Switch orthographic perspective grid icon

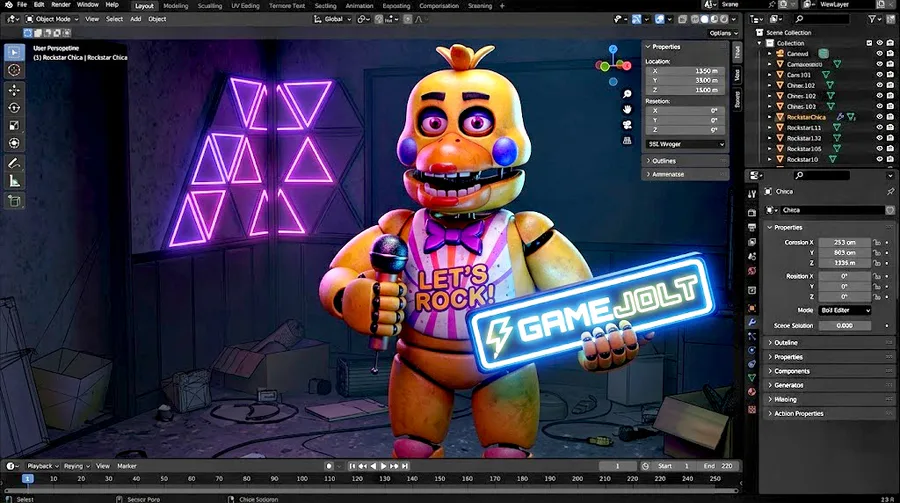pyautogui.click(x=627, y=140)
